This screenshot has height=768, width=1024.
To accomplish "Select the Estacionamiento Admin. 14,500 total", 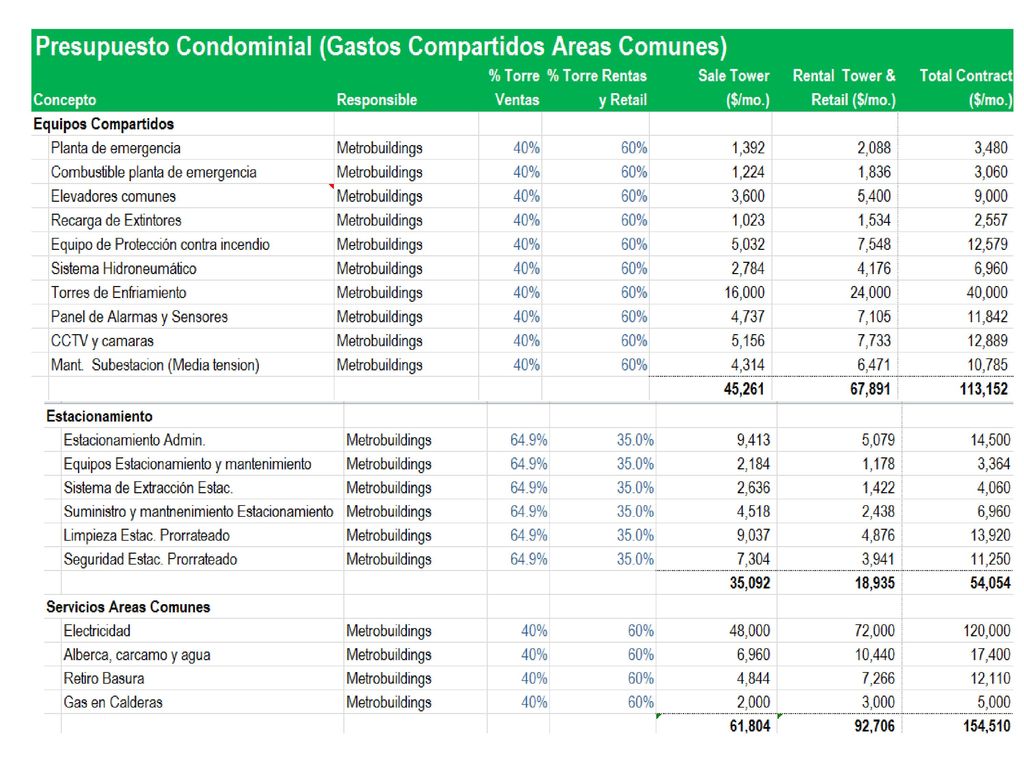I will tap(990, 440).
